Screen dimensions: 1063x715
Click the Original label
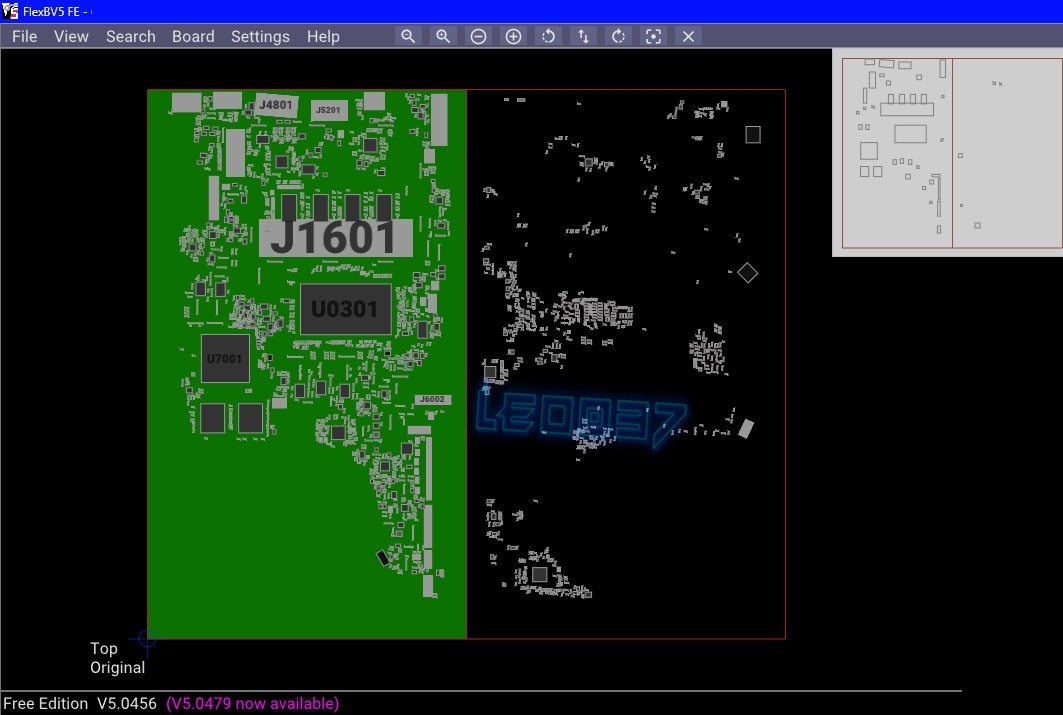[117, 668]
